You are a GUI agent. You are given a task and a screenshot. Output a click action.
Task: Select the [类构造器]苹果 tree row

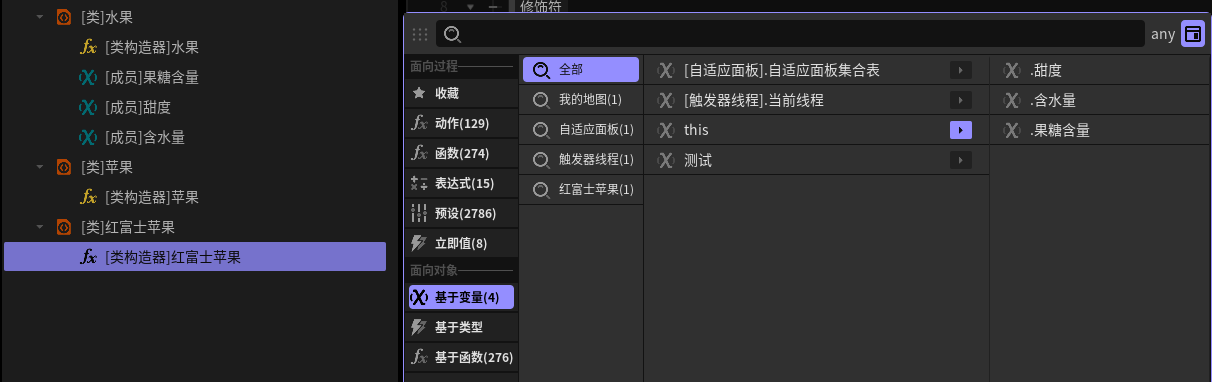point(194,197)
